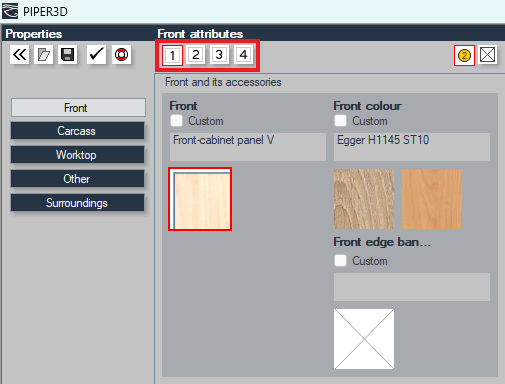Enable Custom checkbox under Front edge banding
Image resolution: width=505 pixels, height=384 pixels.
(x=340, y=261)
